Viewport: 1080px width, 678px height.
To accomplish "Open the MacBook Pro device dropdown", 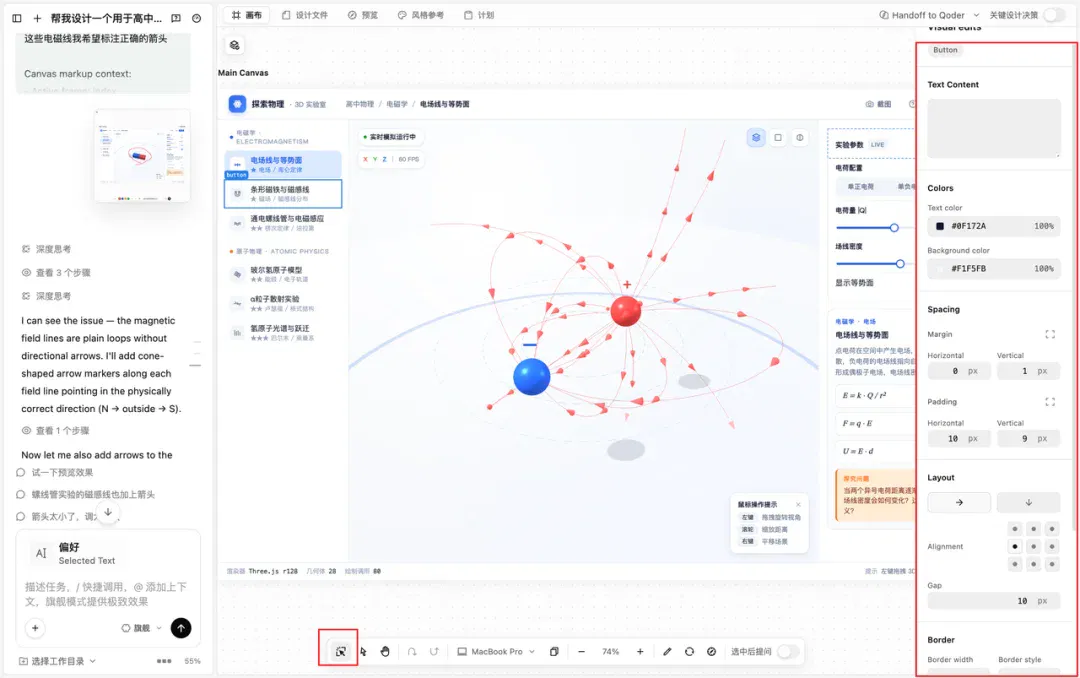I will point(497,651).
